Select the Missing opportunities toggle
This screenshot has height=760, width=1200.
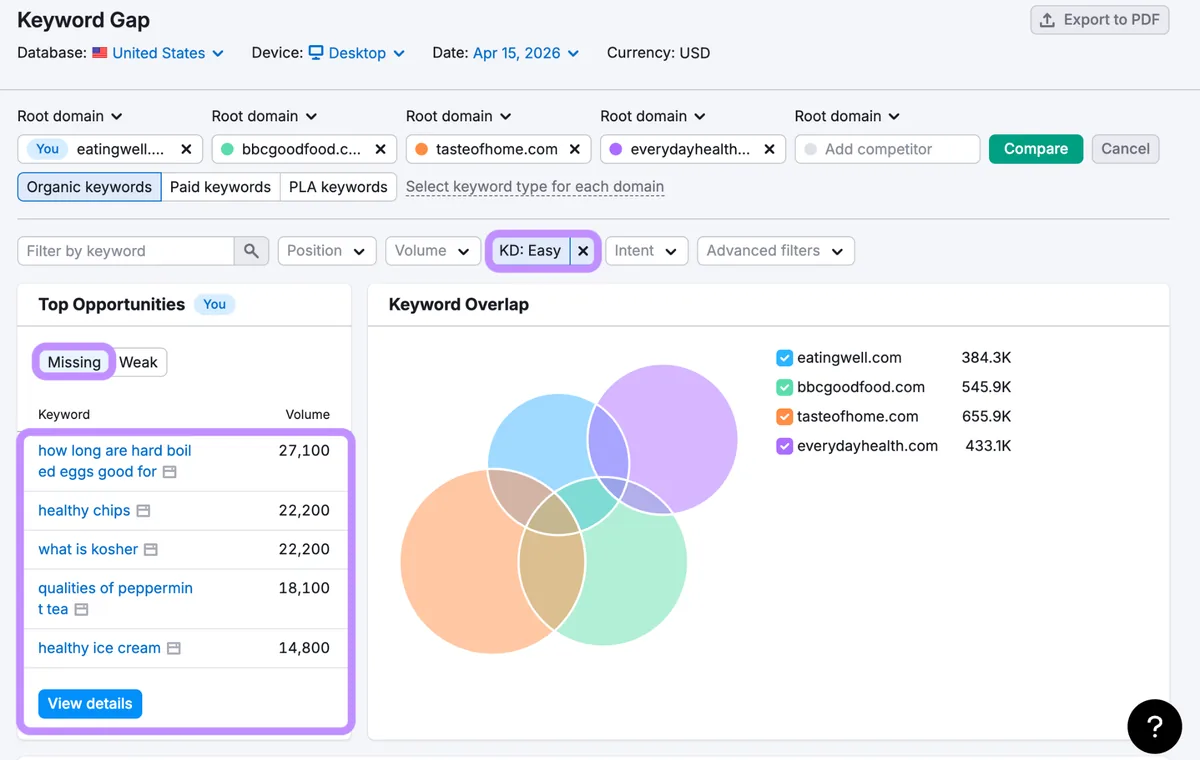coord(74,362)
